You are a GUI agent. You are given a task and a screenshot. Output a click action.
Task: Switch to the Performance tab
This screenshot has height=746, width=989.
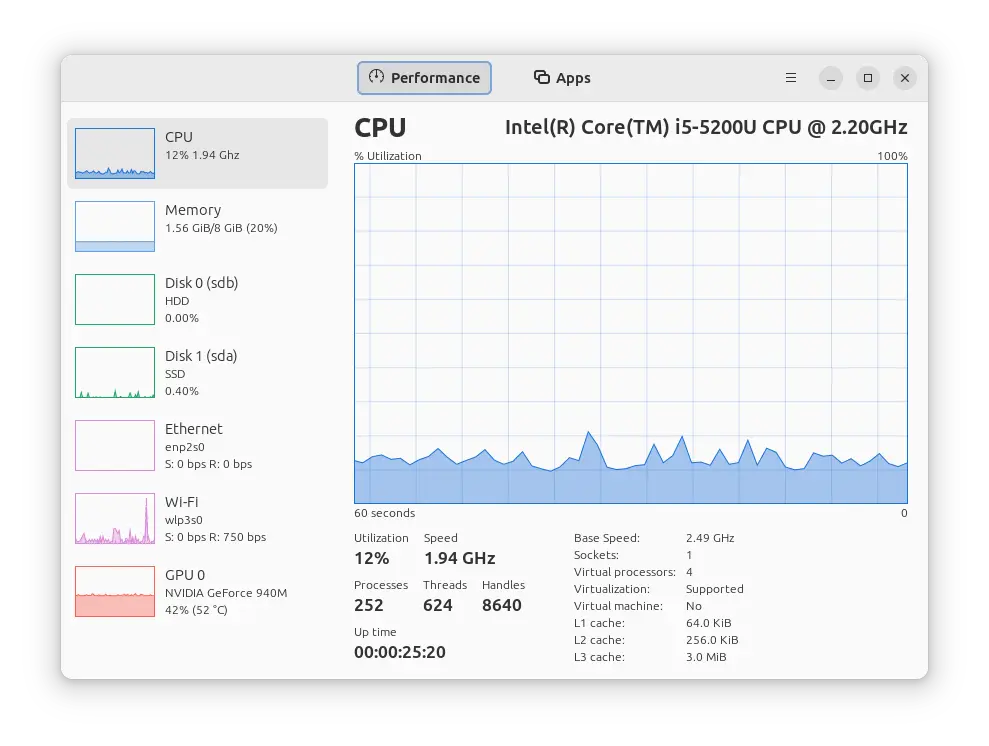[x=424, y=78]
